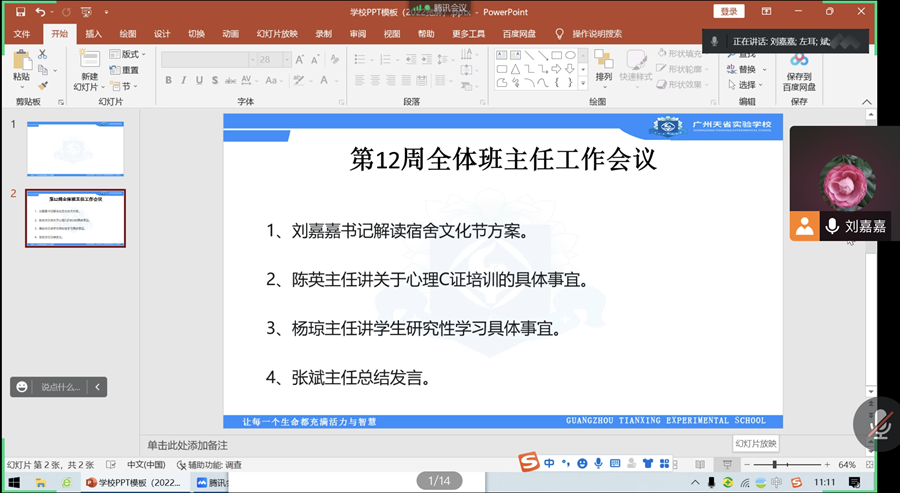The height and width of the screenshot is (493, 900).
Task: Click the Decrease Font Size icon
Action: (x=315, y=60)
